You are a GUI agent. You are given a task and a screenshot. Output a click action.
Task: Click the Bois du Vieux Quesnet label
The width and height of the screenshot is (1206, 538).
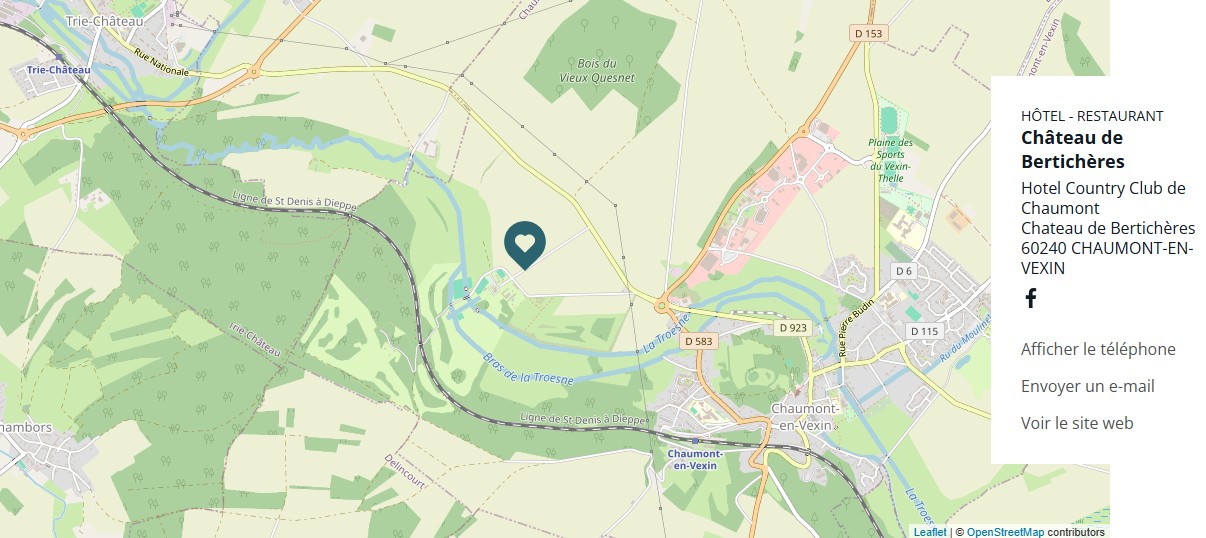597,70
